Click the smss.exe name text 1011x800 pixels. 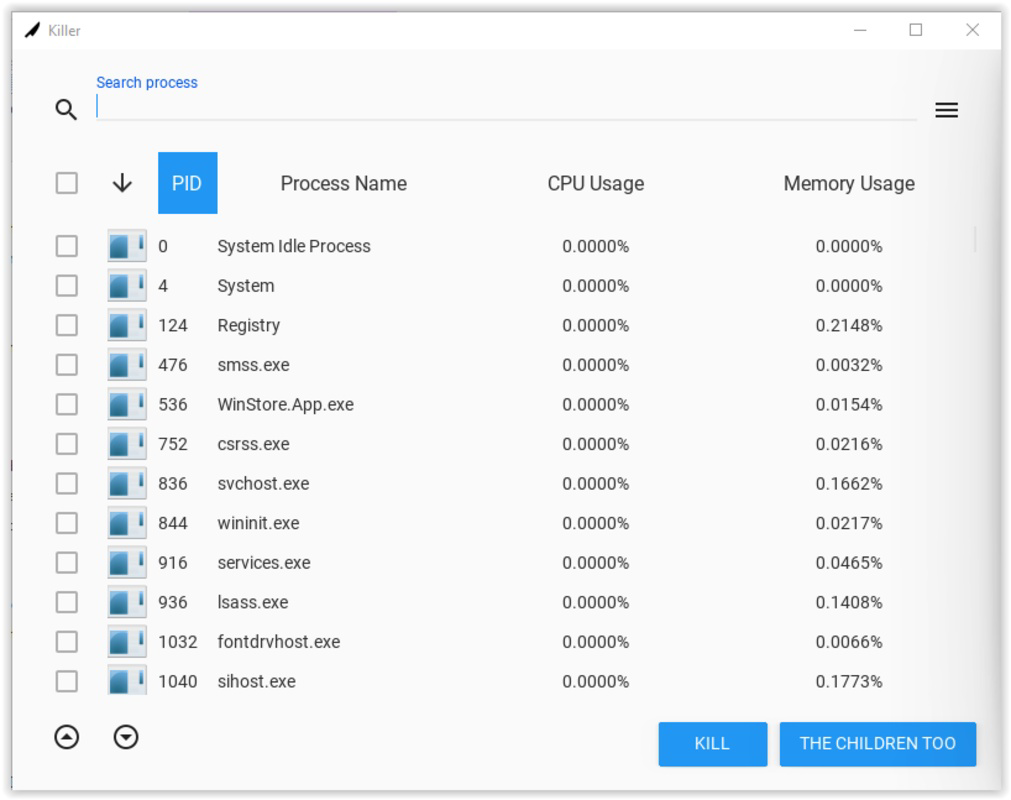[253, 365]
